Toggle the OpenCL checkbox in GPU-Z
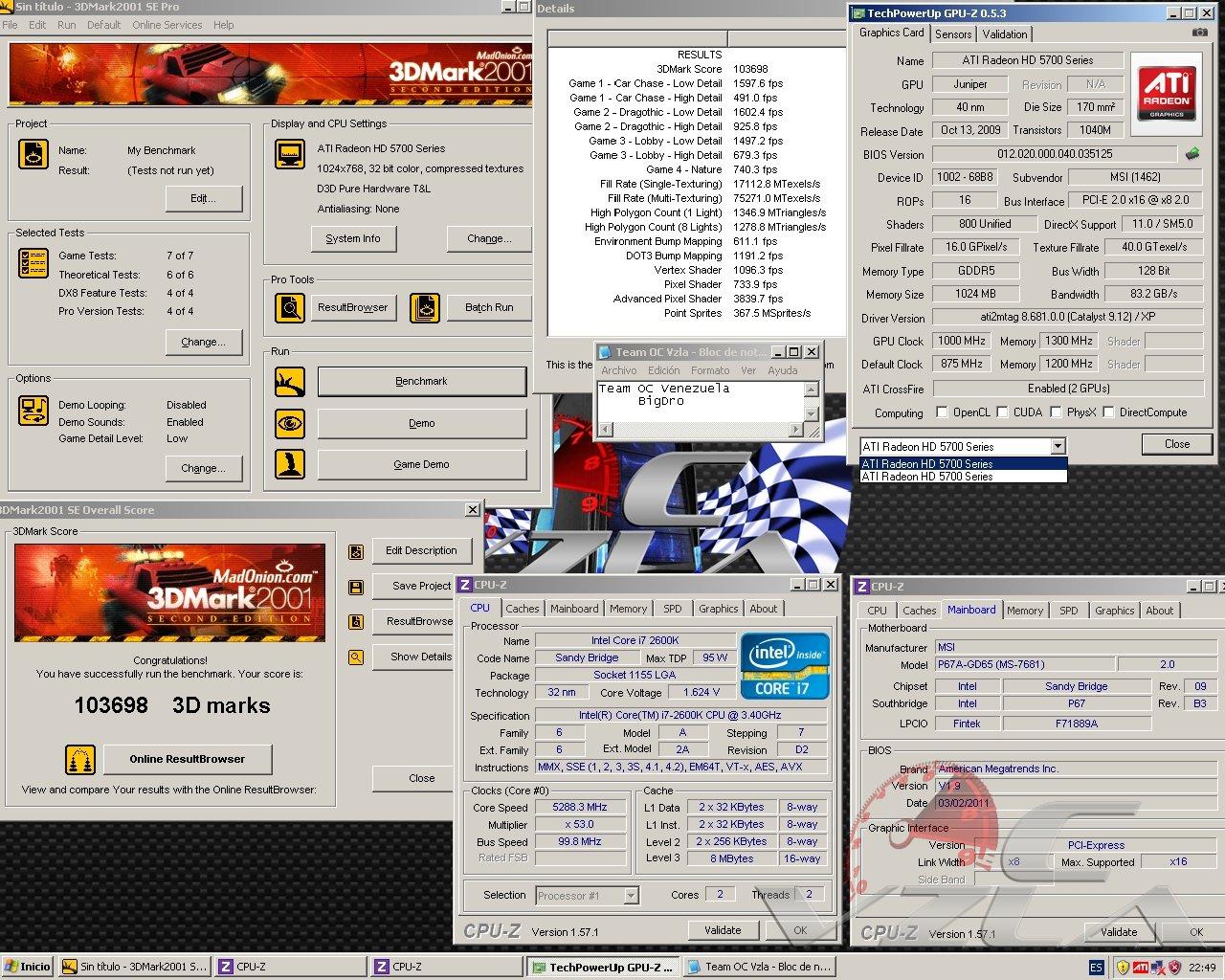This screenshot has height=980, width=1225. click(x=943, y=412)
